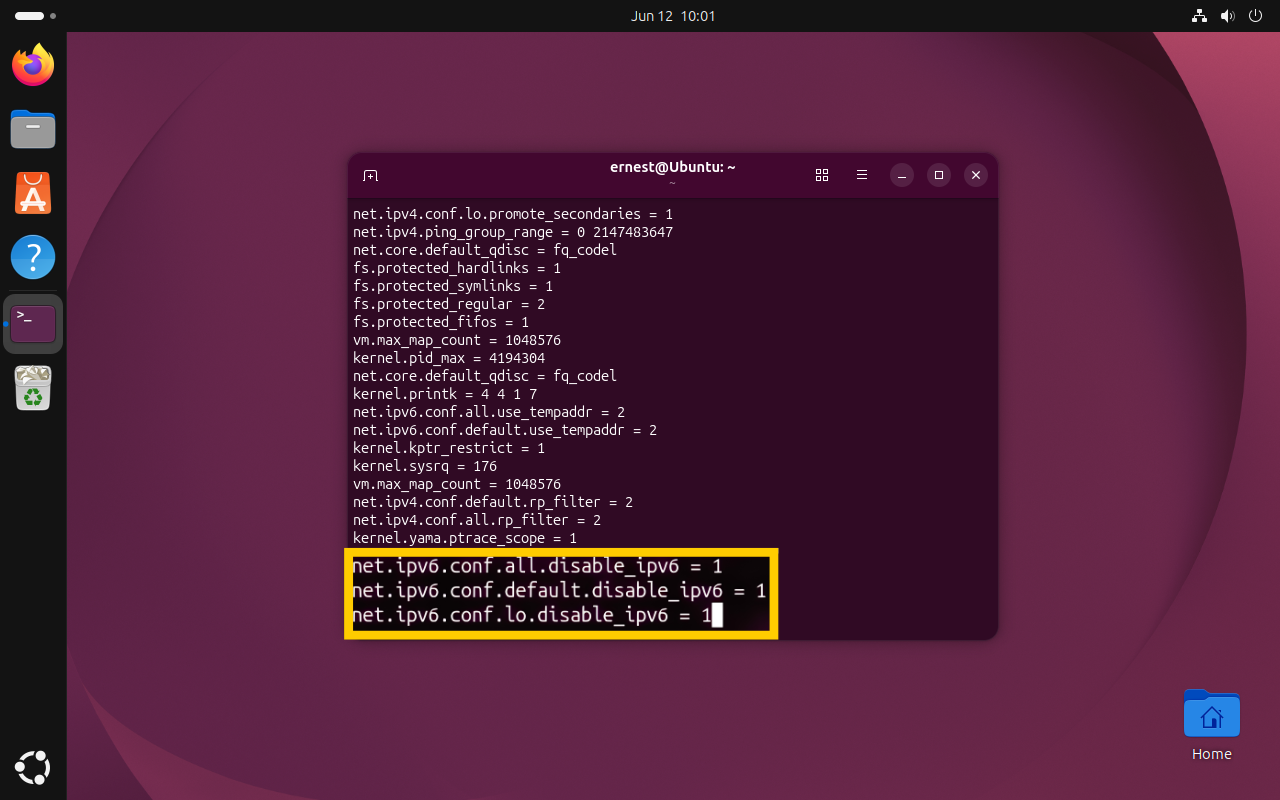Click the fs.protected_regular = 2 line

point(449,304)
